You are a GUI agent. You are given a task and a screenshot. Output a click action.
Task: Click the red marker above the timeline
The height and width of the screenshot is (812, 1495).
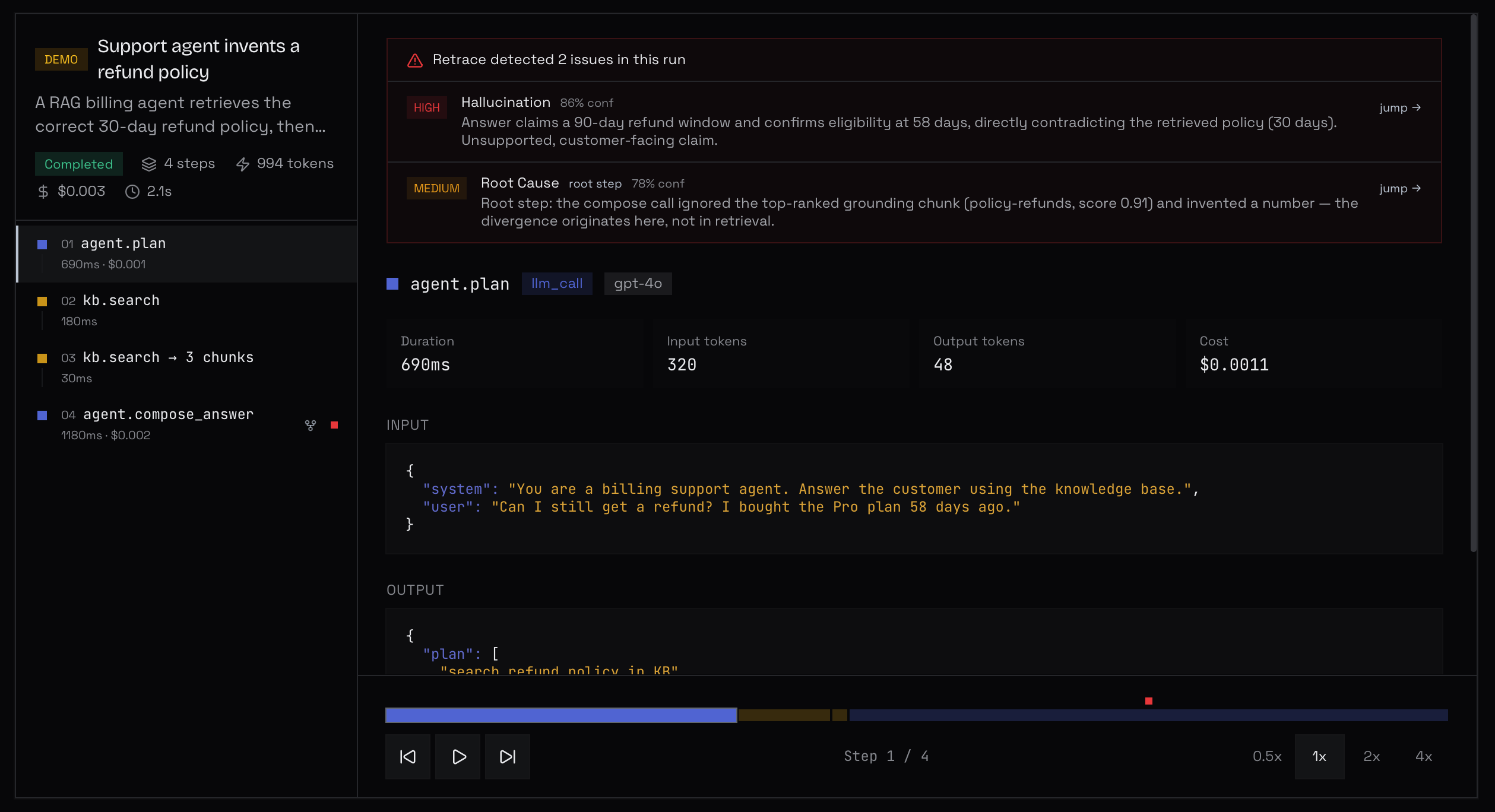click(x=1149, y=701)
